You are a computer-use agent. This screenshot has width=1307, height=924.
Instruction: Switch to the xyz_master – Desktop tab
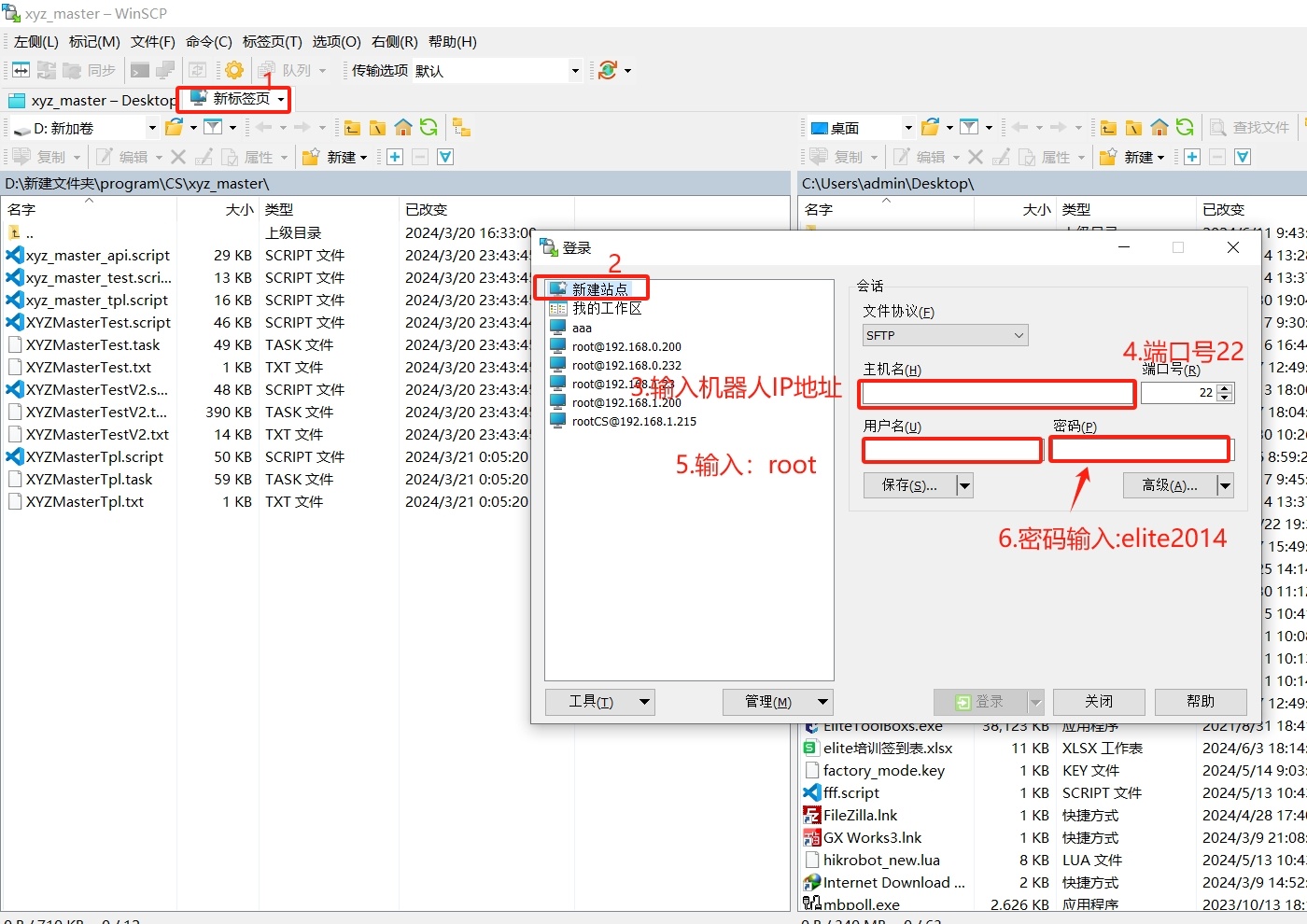[x=91, y=100]
